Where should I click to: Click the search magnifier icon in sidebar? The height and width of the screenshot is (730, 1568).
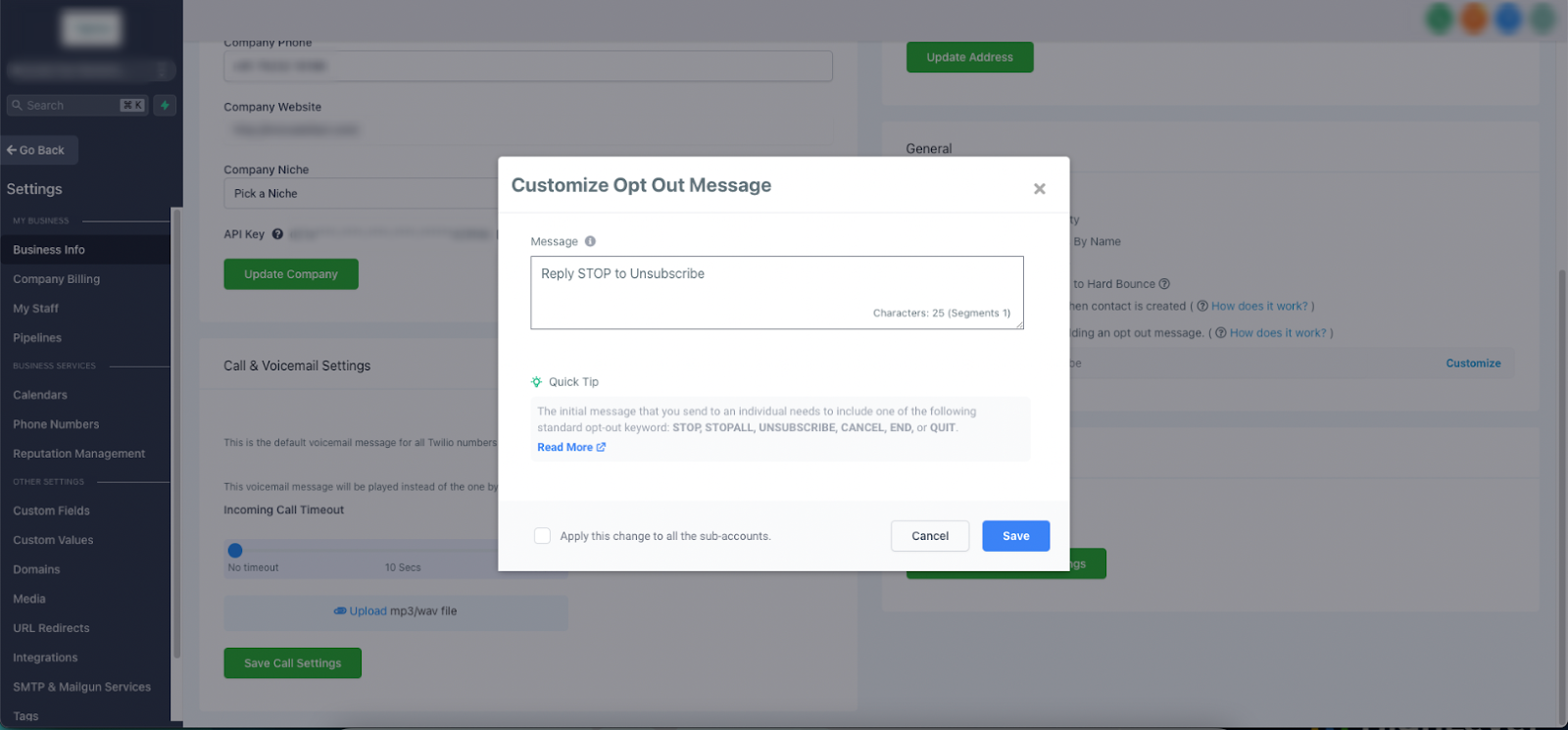17,105
